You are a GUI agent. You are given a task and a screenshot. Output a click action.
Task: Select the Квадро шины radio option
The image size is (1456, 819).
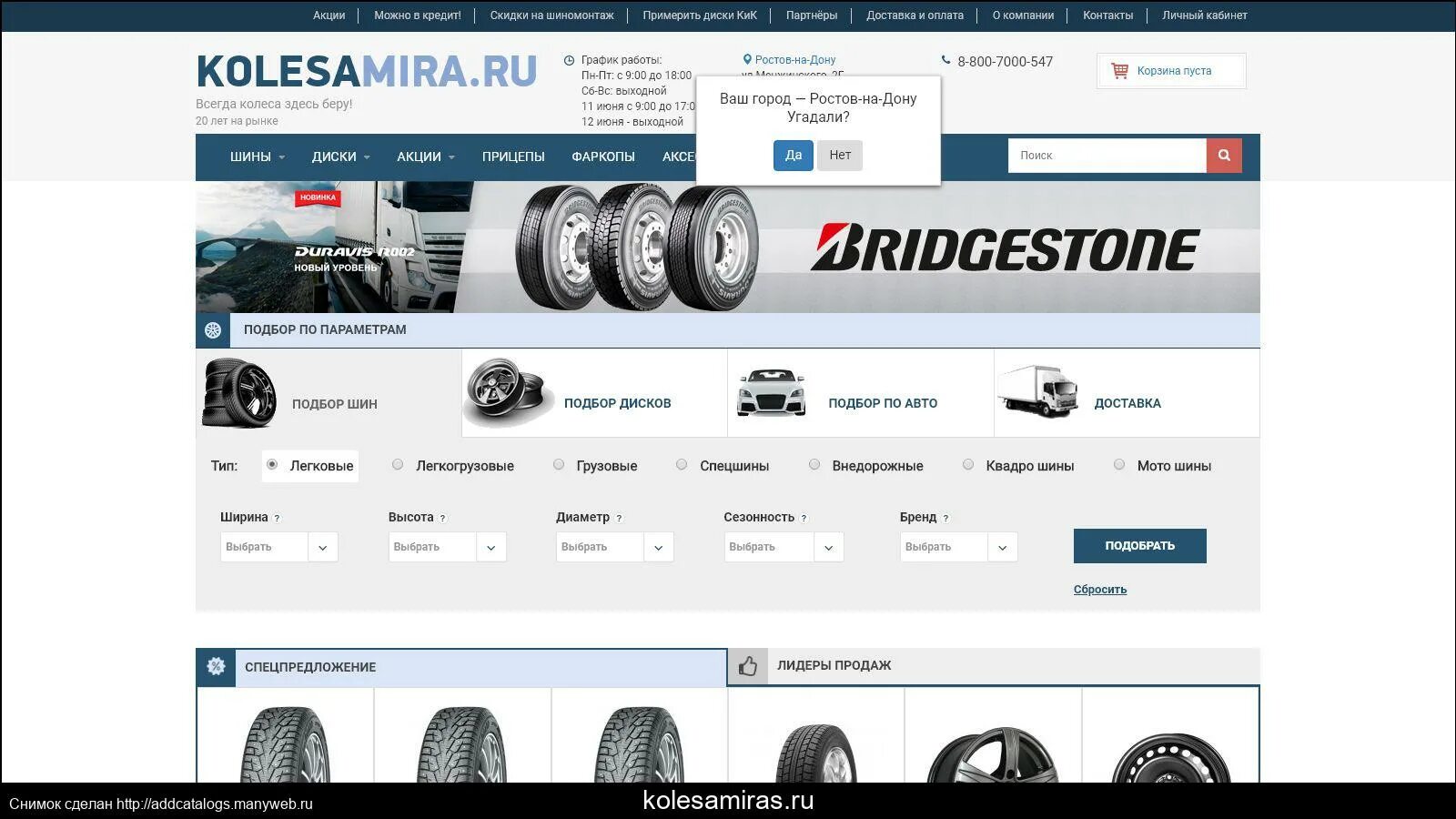(x=968, y=464)
